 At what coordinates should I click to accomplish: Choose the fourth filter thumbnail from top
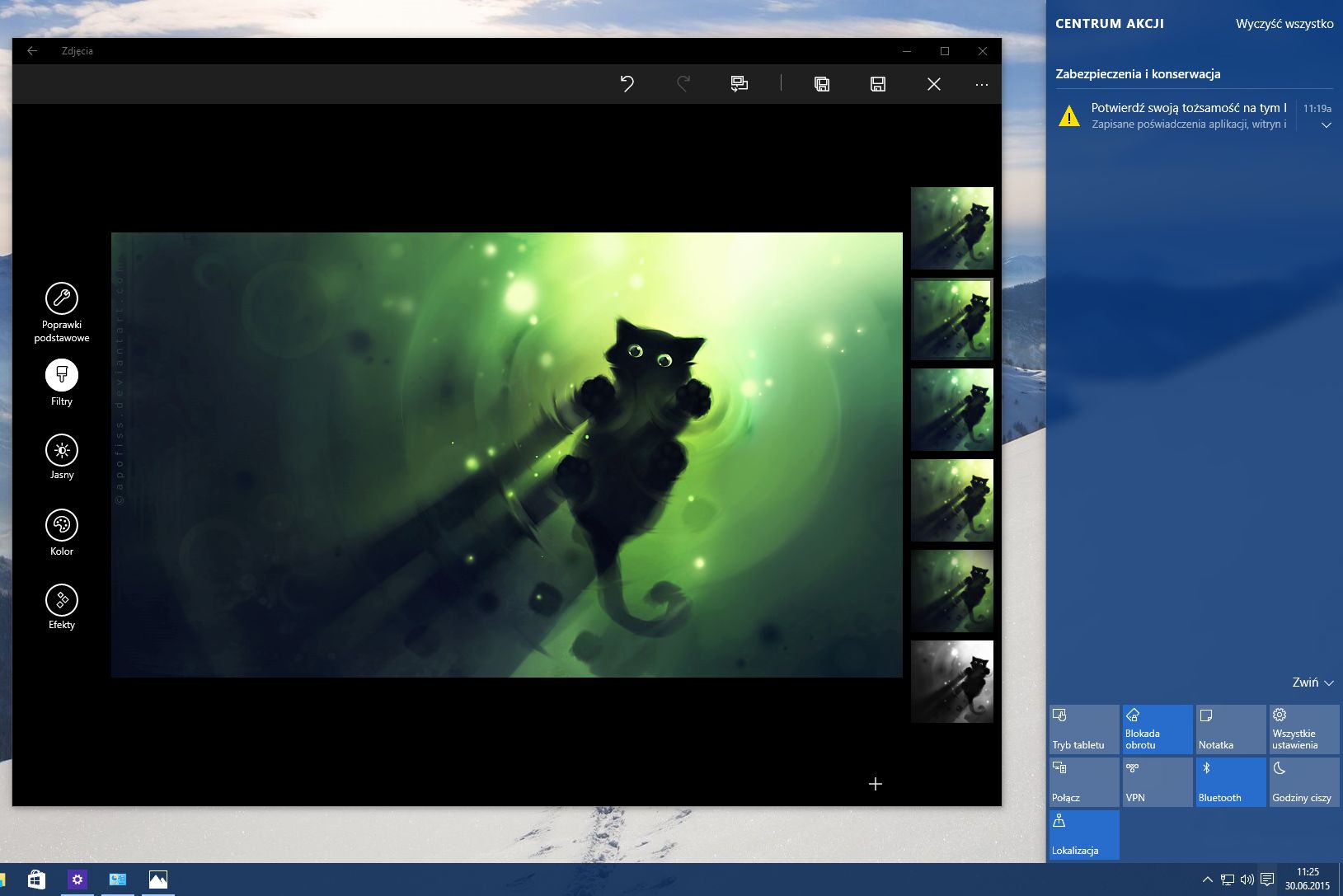[x=952, y=500]
